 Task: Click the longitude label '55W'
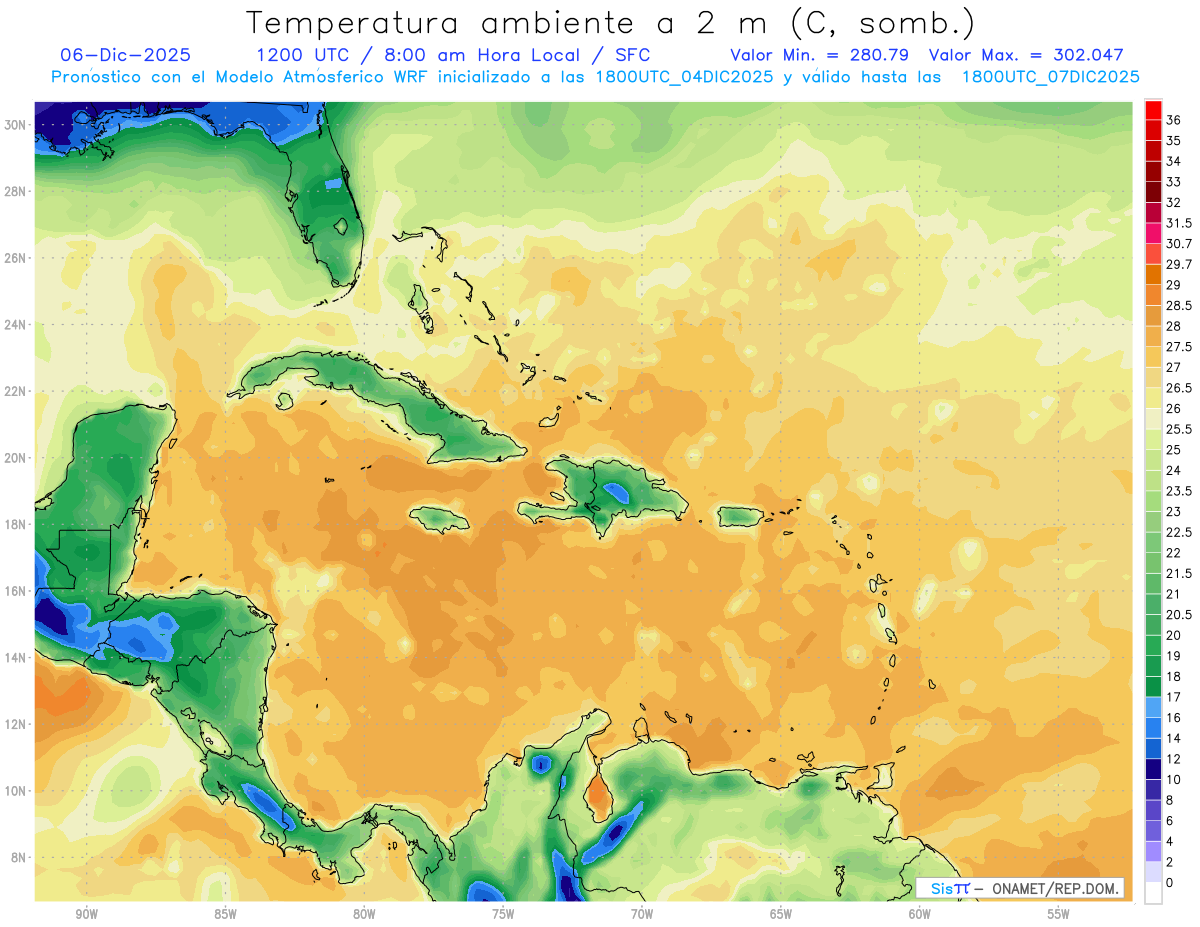(x=1059, y=915)
